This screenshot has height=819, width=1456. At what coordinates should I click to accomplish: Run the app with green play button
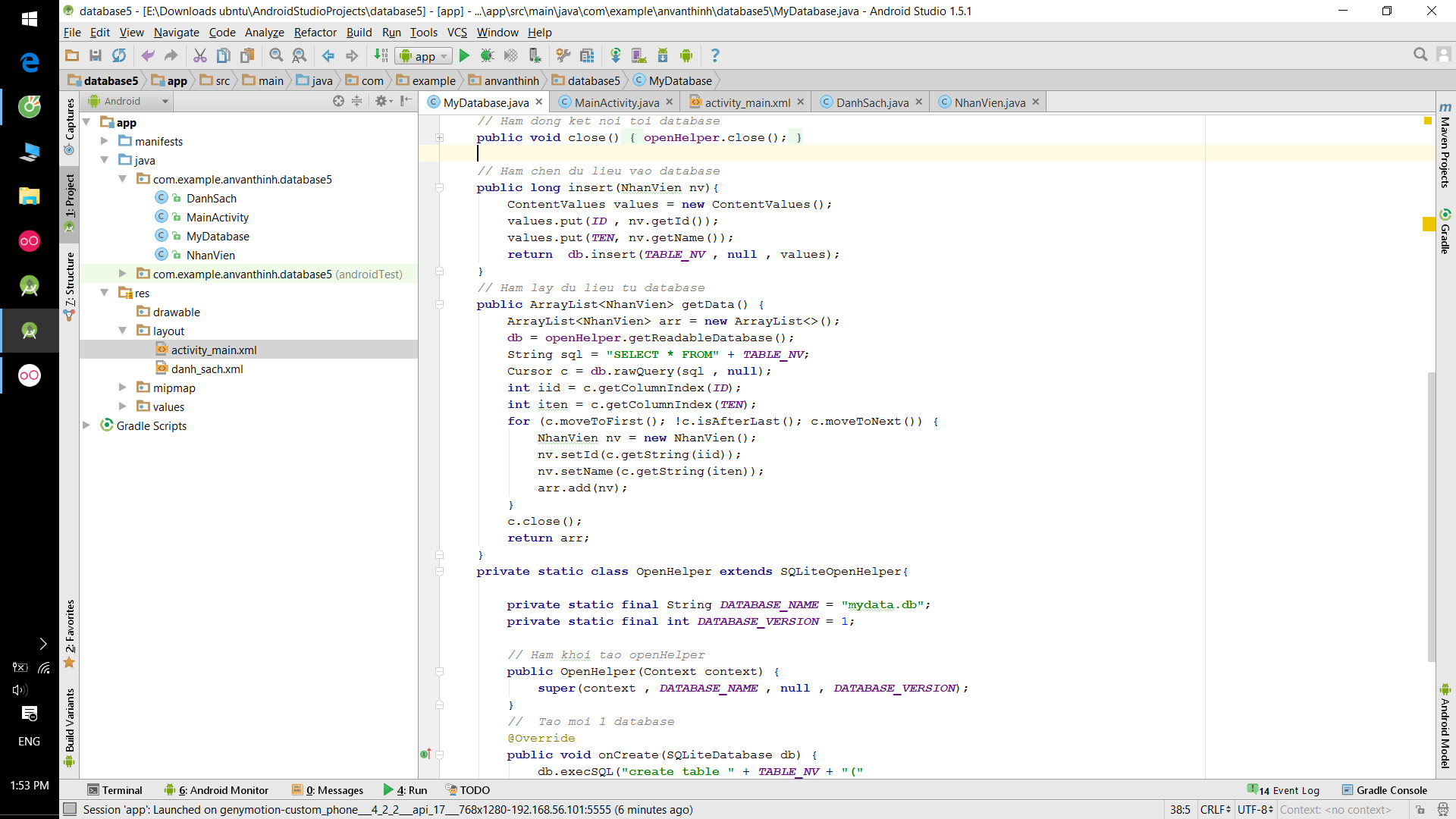464,55
